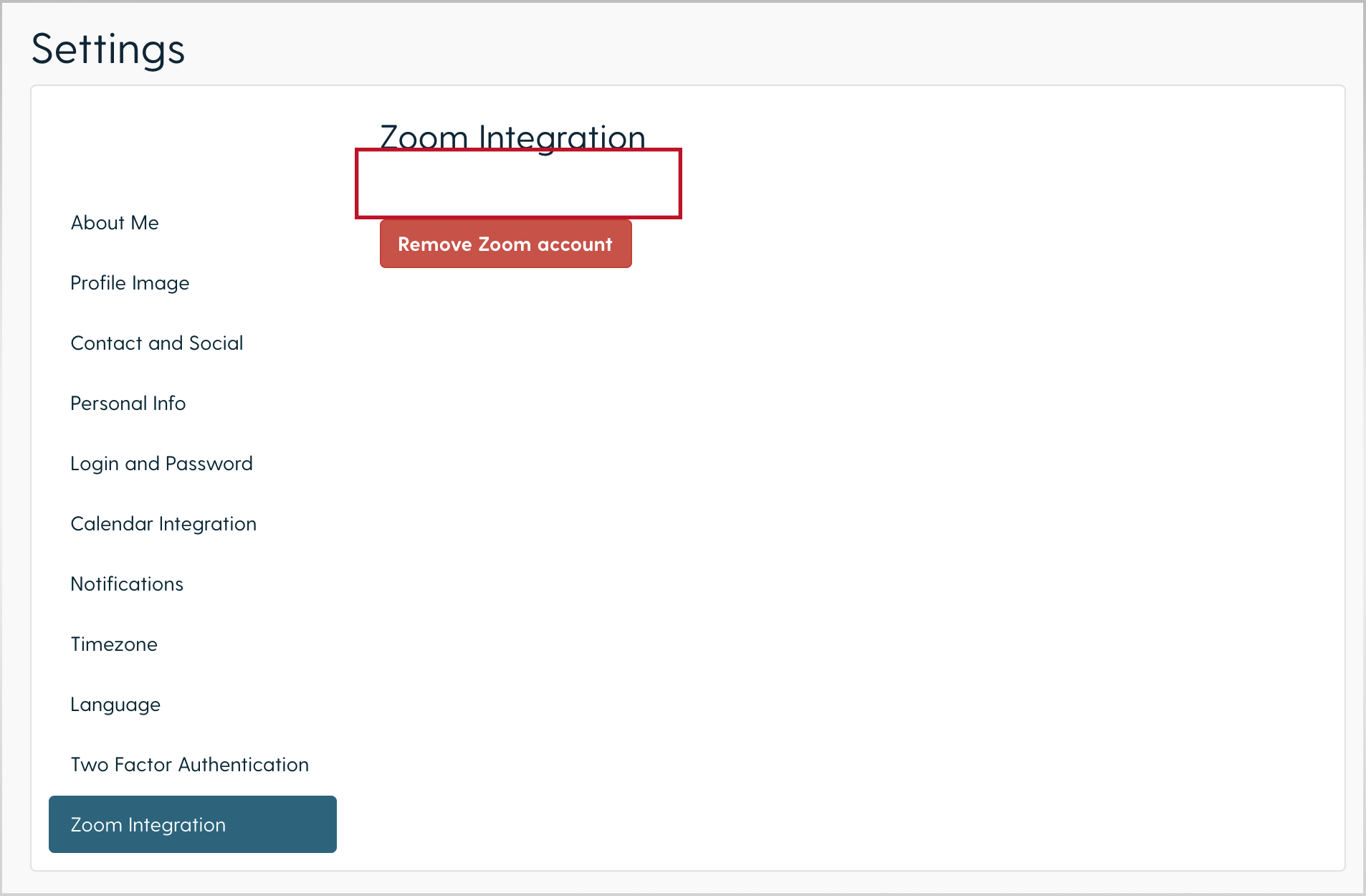Open Contact and Social settings
The image size is (1366, 896).
pos(157,343)
